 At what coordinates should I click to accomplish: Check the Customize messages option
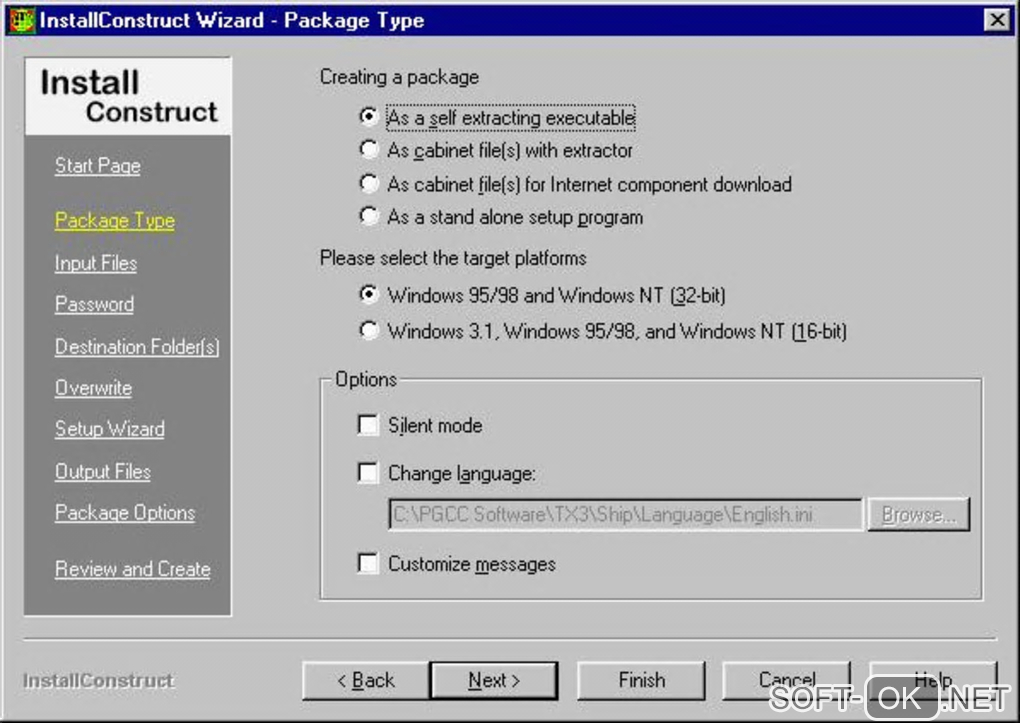368,563
